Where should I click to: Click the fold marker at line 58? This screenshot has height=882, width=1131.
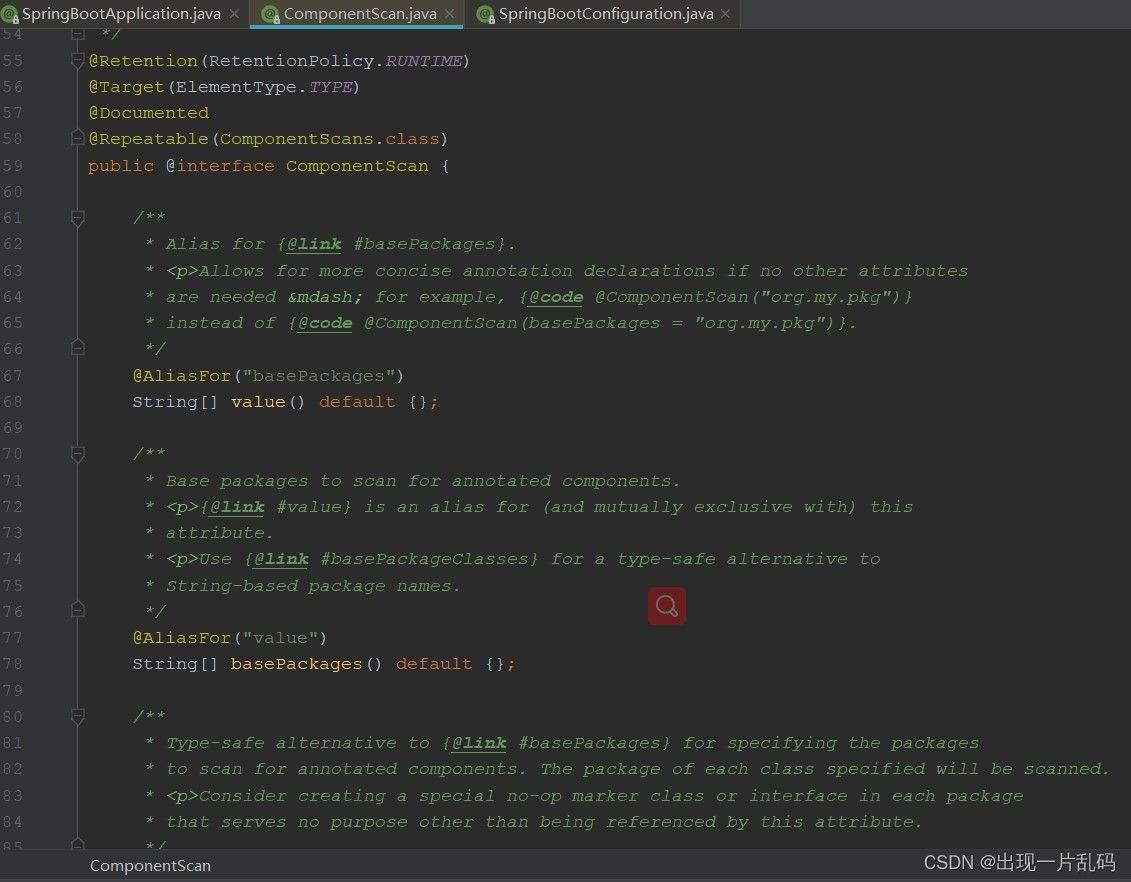point(78,138)
